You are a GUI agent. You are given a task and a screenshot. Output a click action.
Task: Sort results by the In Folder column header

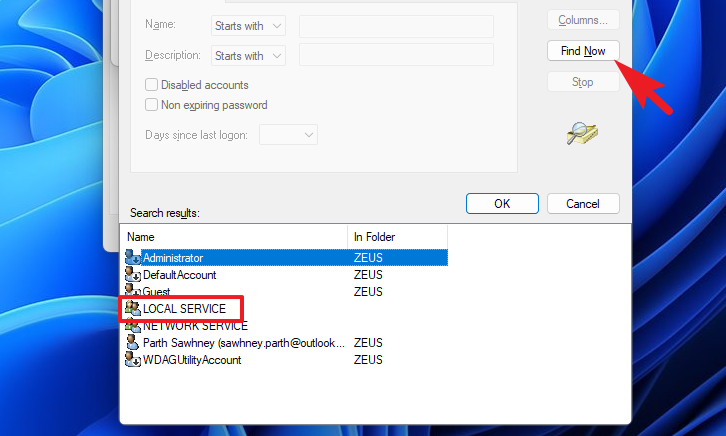pos(397,237)
